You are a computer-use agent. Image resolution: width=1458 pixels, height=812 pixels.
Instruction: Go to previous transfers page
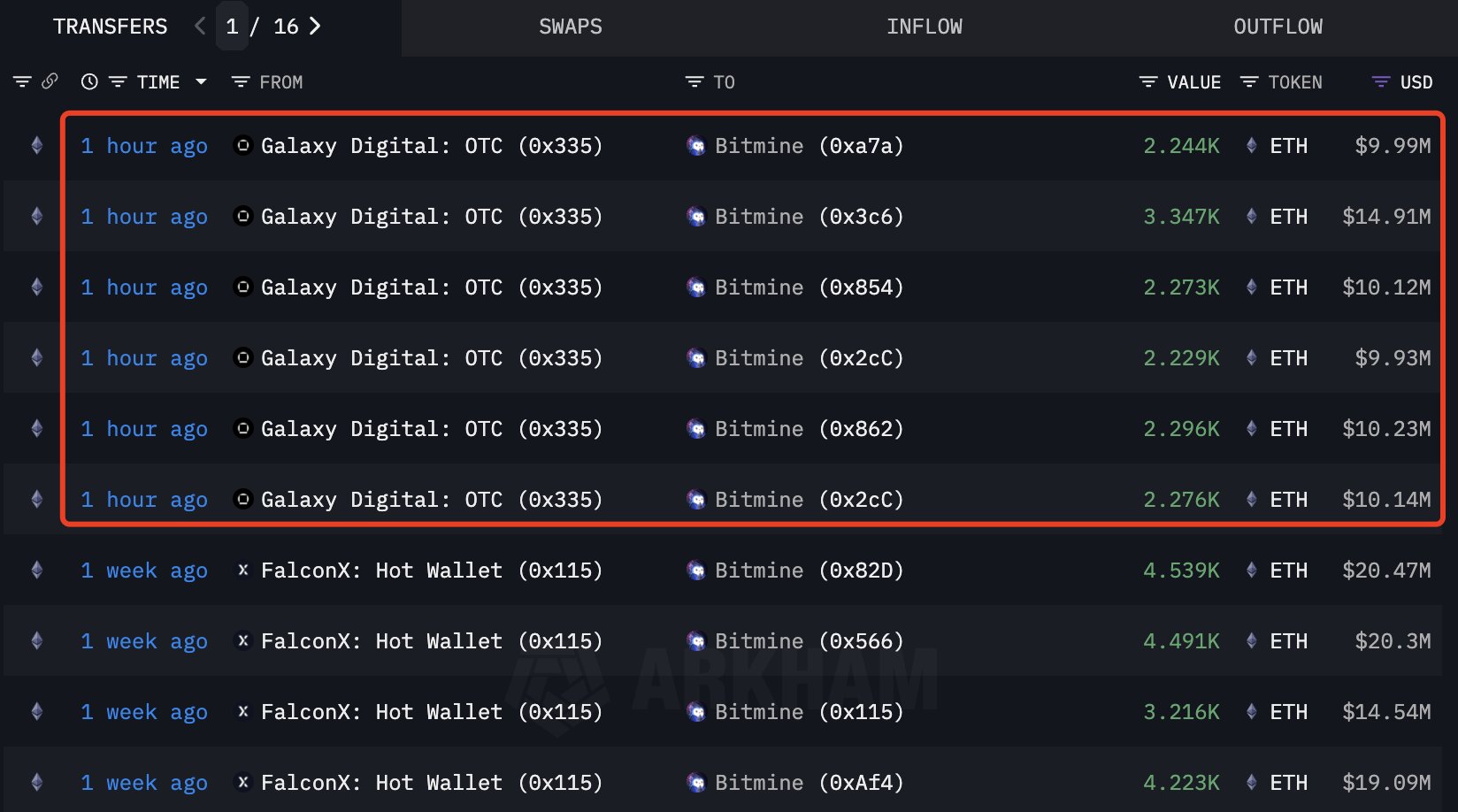tap(200, 27)
